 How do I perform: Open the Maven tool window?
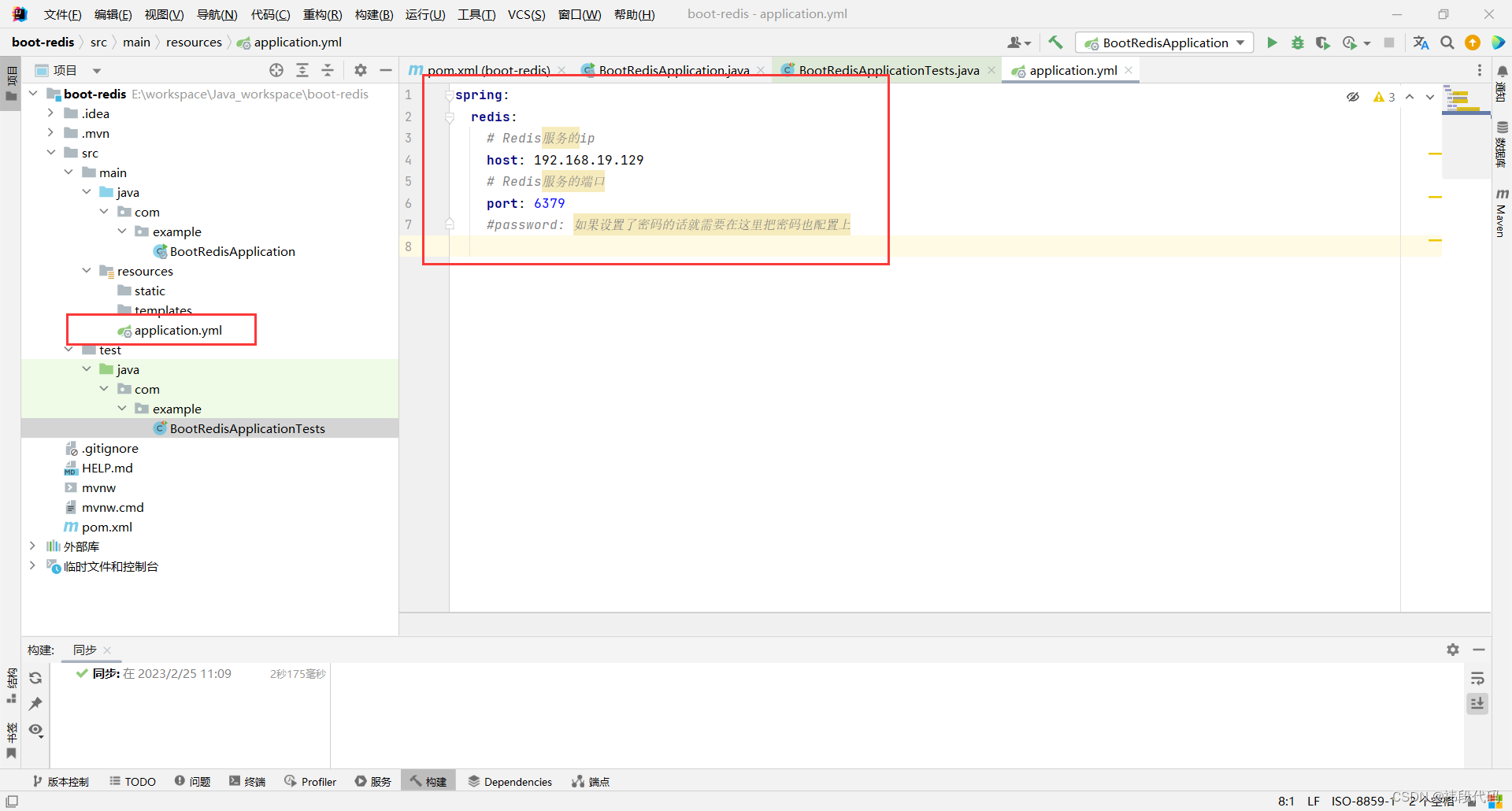point(1502,213)
